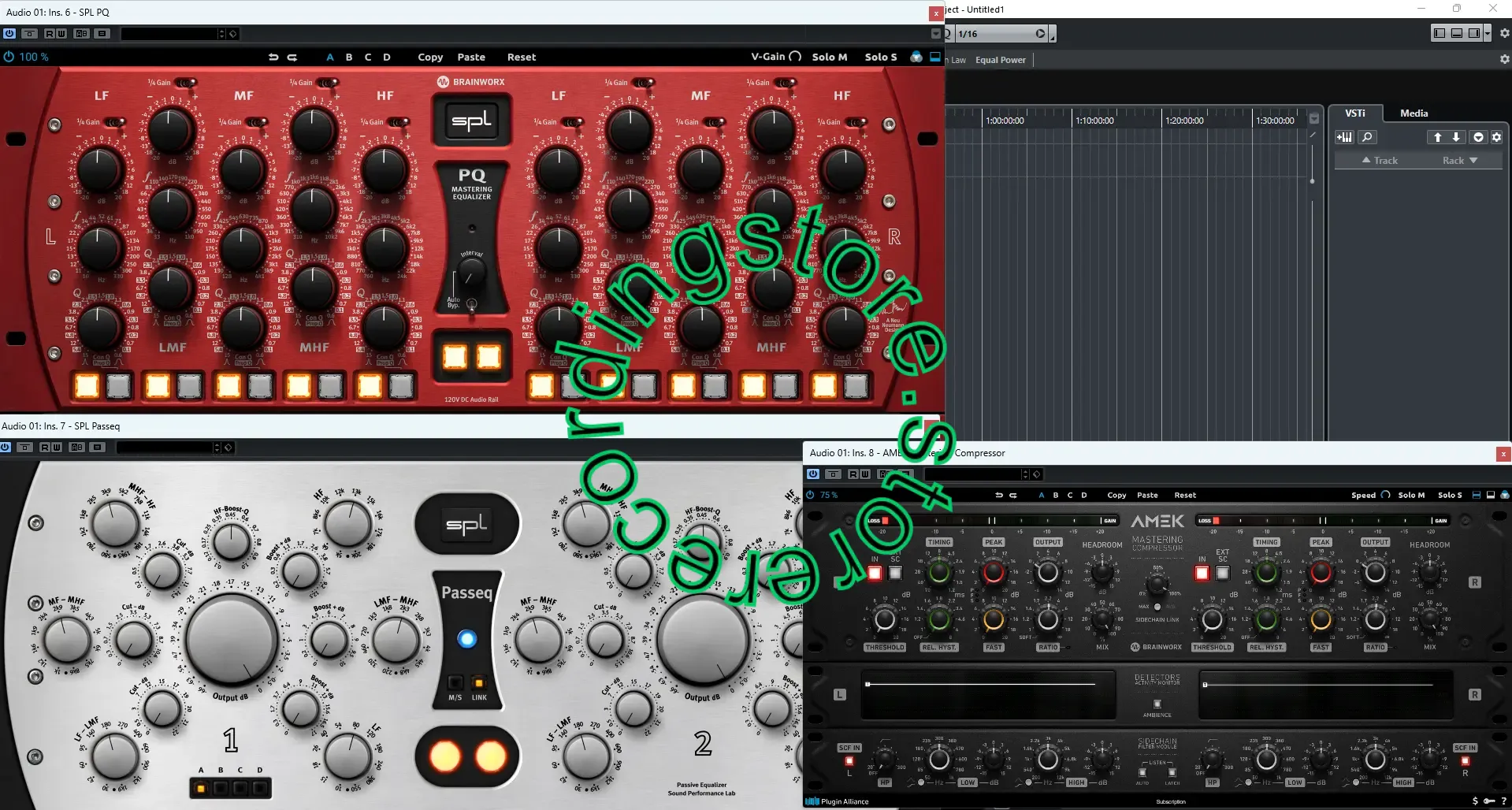Viewport: 1512px width, 810px height.
Task: Click the large Output dB knob, Passeq channel 1
Action: 232,639
